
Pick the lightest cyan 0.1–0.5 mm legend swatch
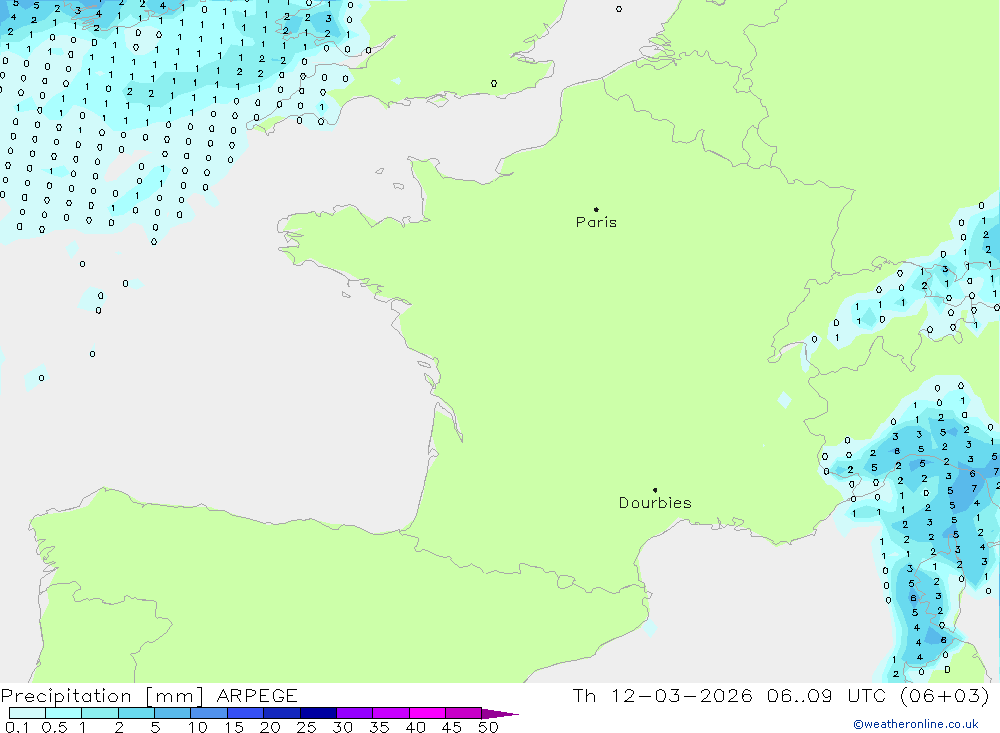click(27, 713)
